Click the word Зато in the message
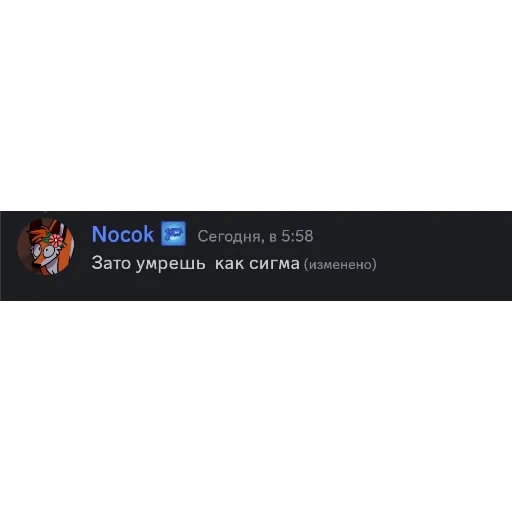 [x=111, y=263]
